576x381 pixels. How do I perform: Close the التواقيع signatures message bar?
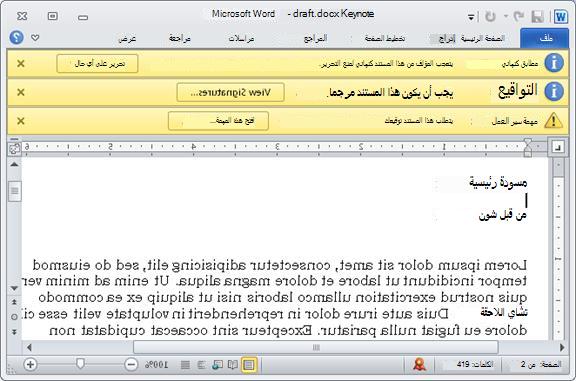[21, 92]
